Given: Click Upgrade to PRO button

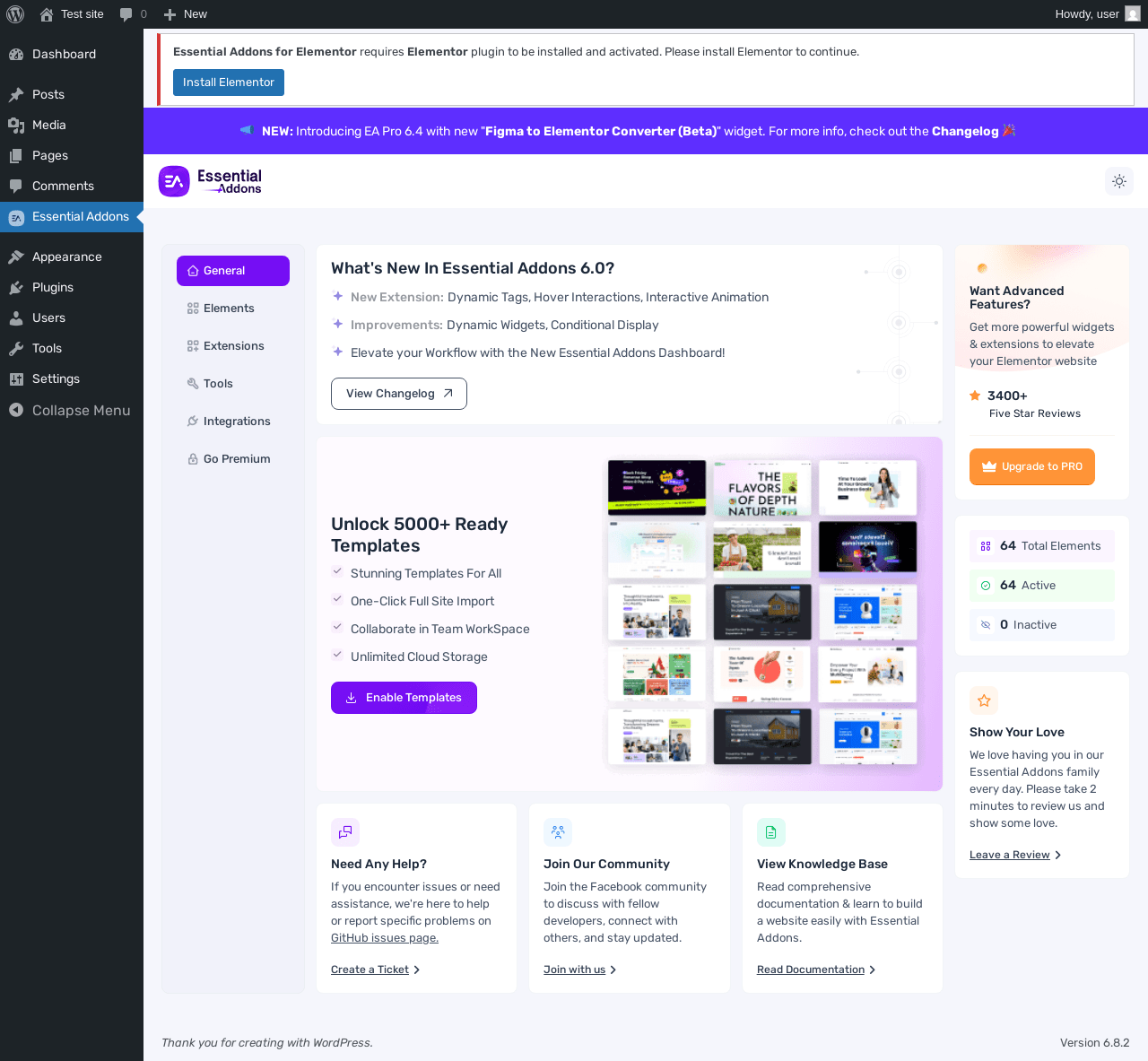Looking at the screenshot, I should (1032, 466).
